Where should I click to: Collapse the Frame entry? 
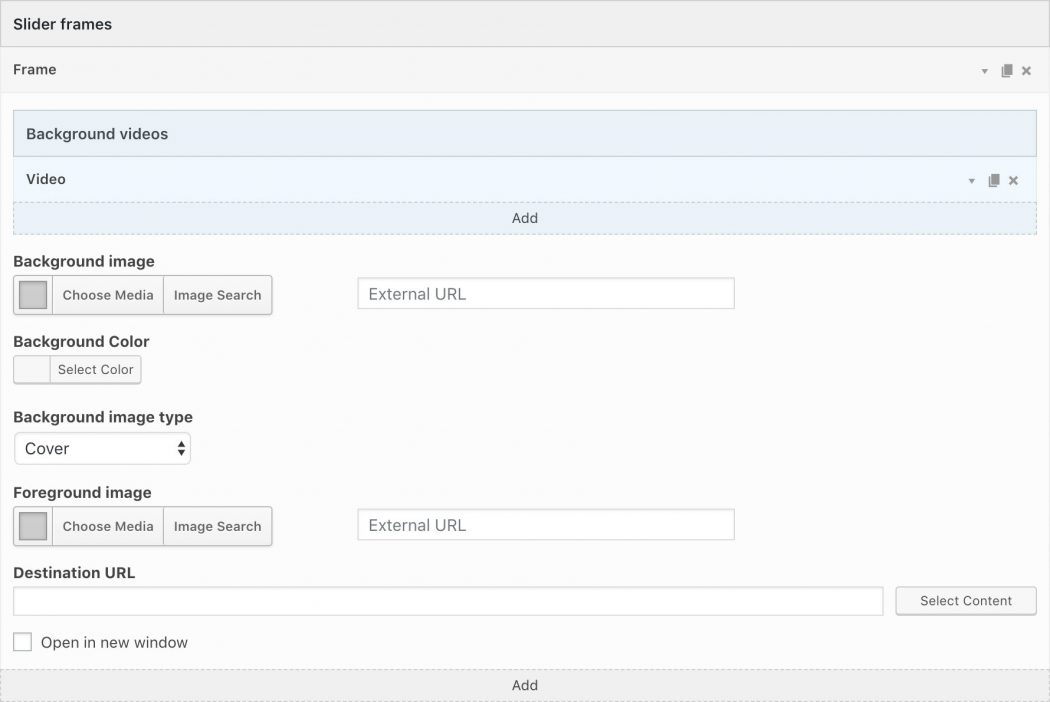(984, 70)
